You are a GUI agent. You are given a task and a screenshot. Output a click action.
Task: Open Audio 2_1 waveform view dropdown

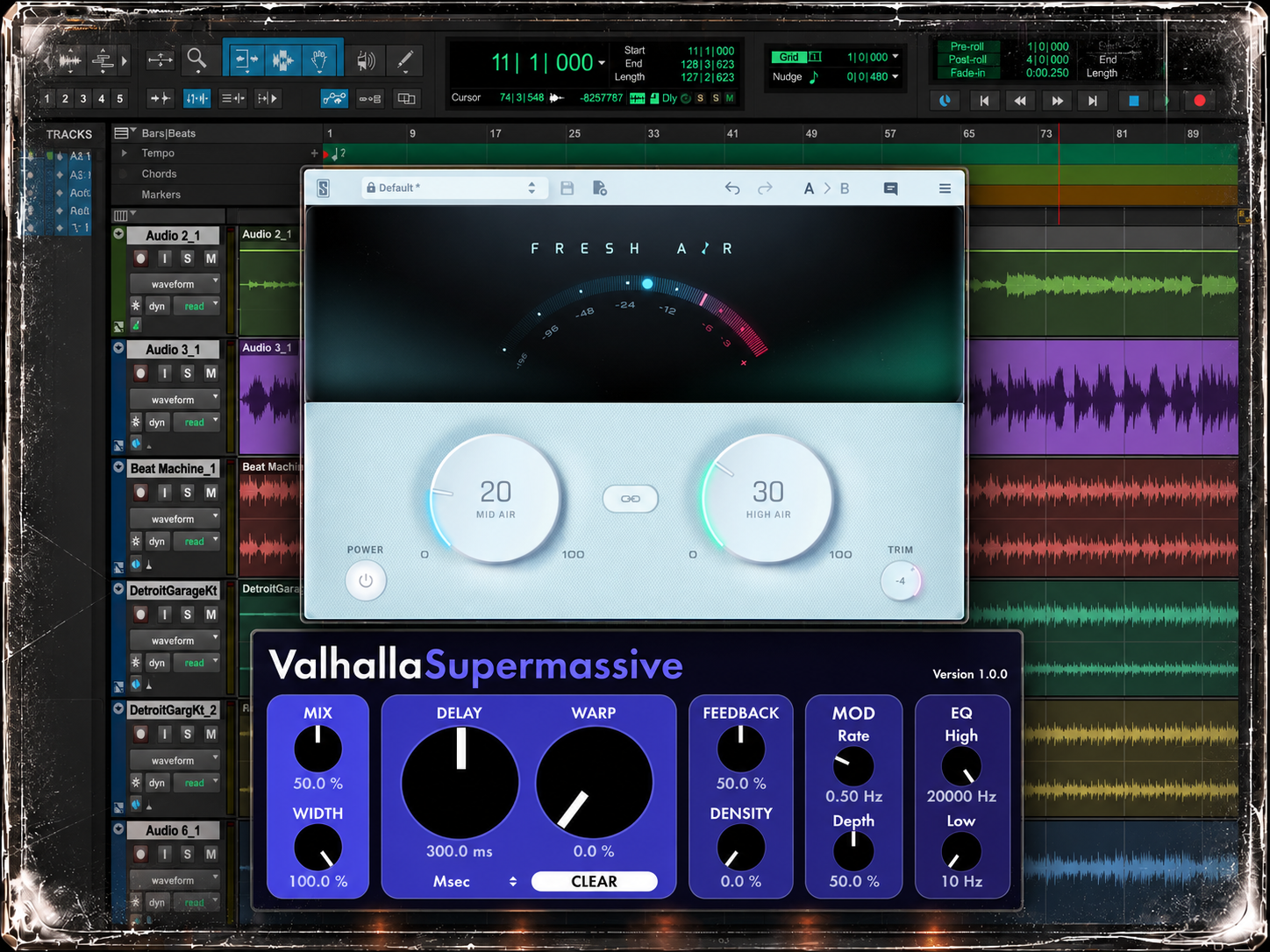click(x=175, y=284)
